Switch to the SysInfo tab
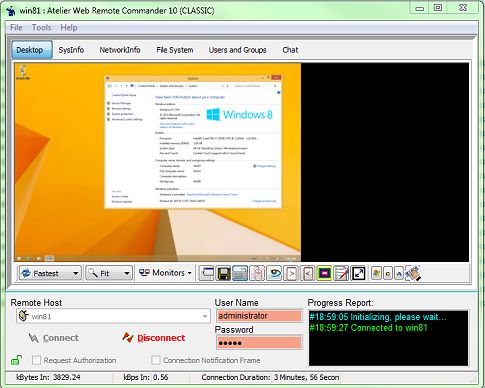Image resolution: width=485 pixels, height=388 pixels. 71,50
